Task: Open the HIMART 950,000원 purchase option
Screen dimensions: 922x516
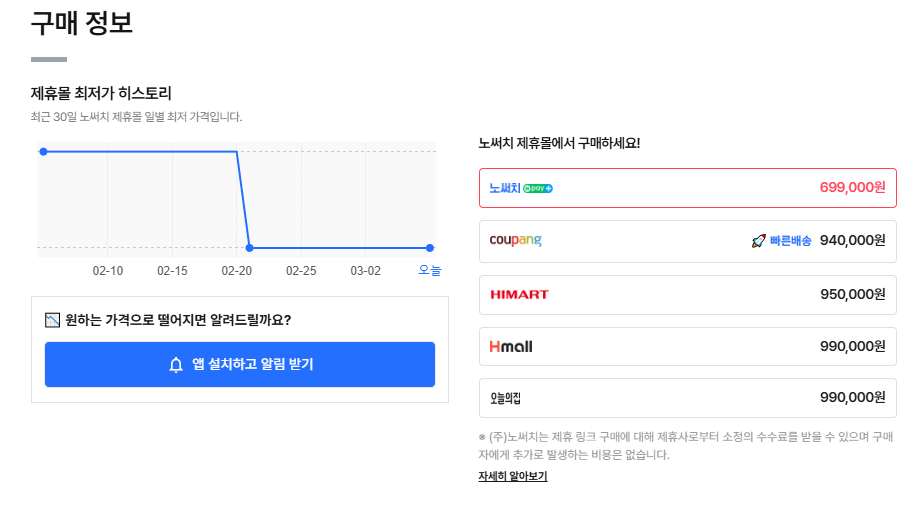Action: 687,294
